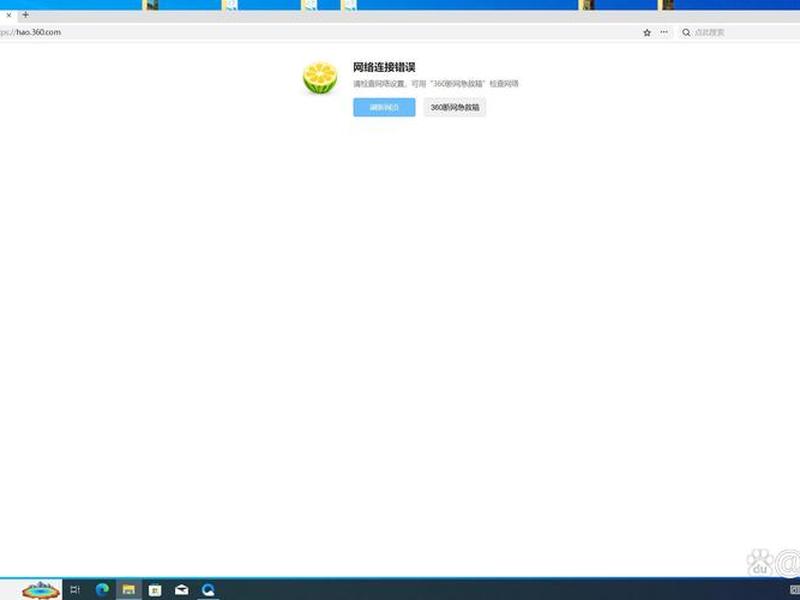Open Microsoft Edge from the taskbar
800x600 pixels.
[102, 590]
